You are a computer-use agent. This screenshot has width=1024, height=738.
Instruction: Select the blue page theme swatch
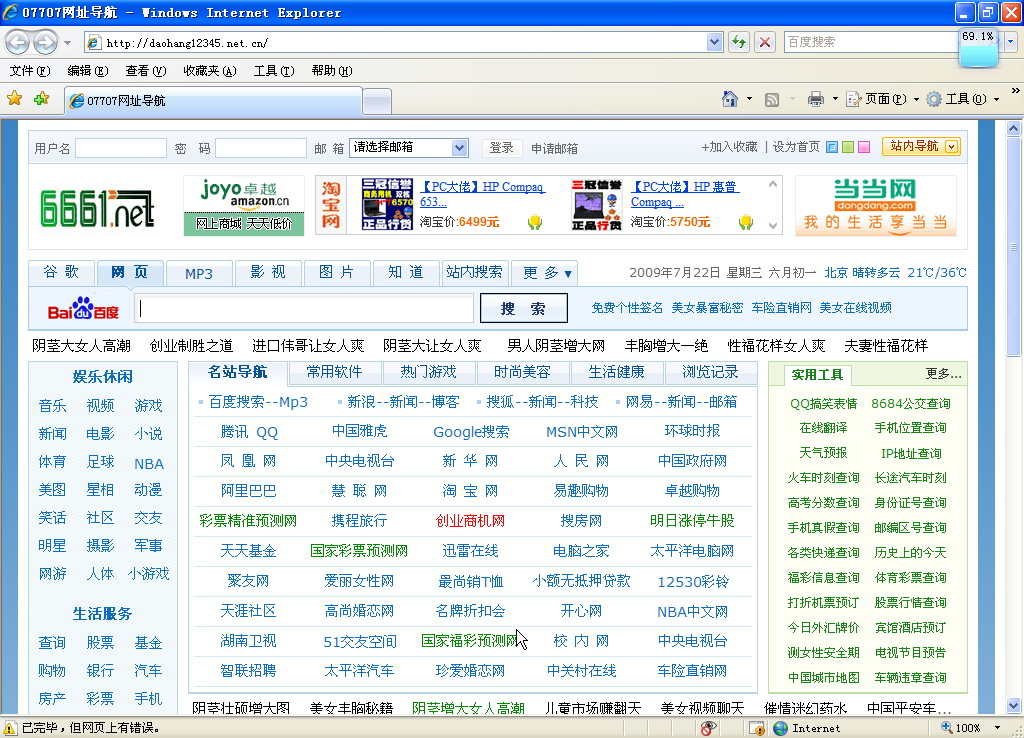(831, 147)
